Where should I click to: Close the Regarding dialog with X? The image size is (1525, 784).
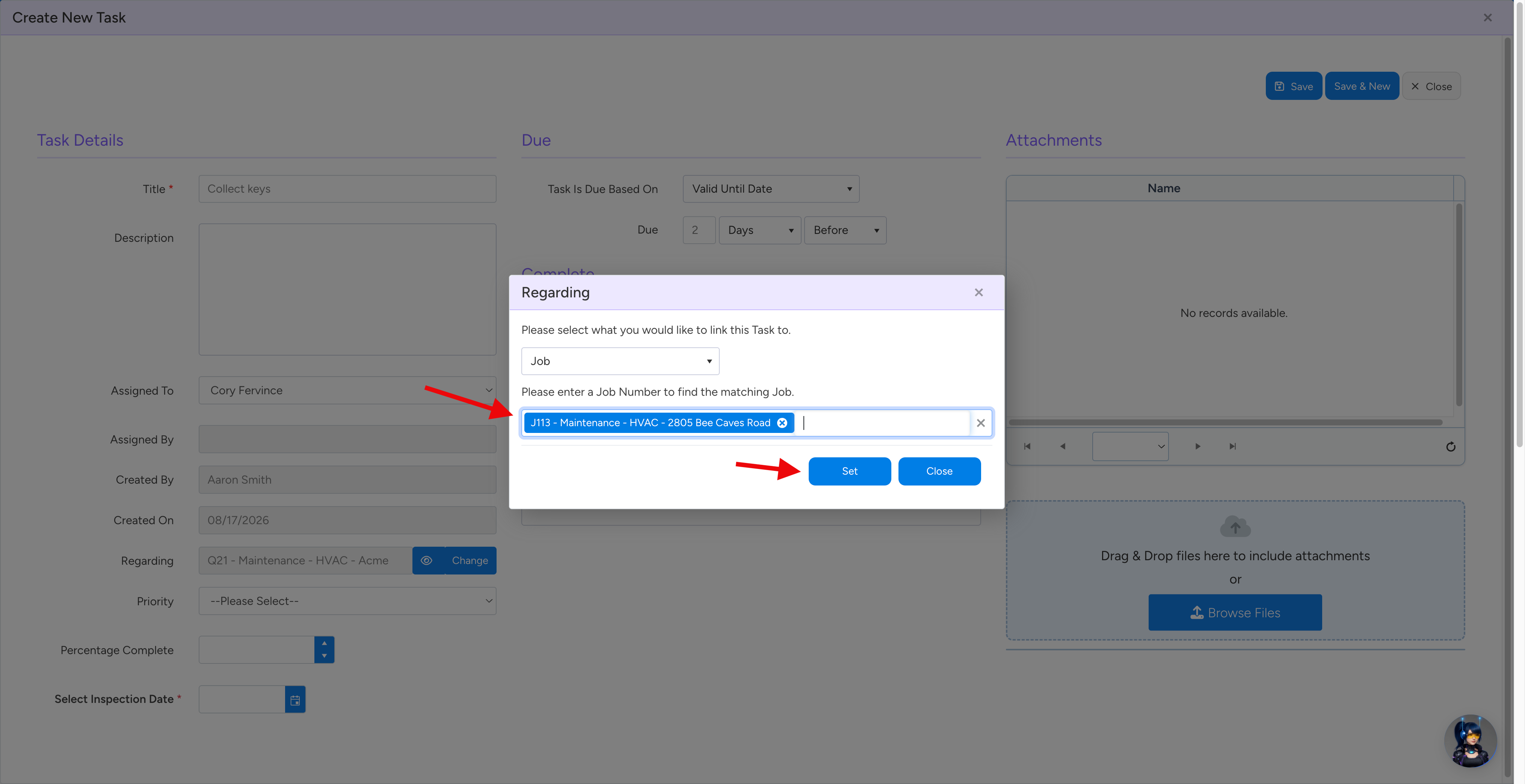point(978,292)
